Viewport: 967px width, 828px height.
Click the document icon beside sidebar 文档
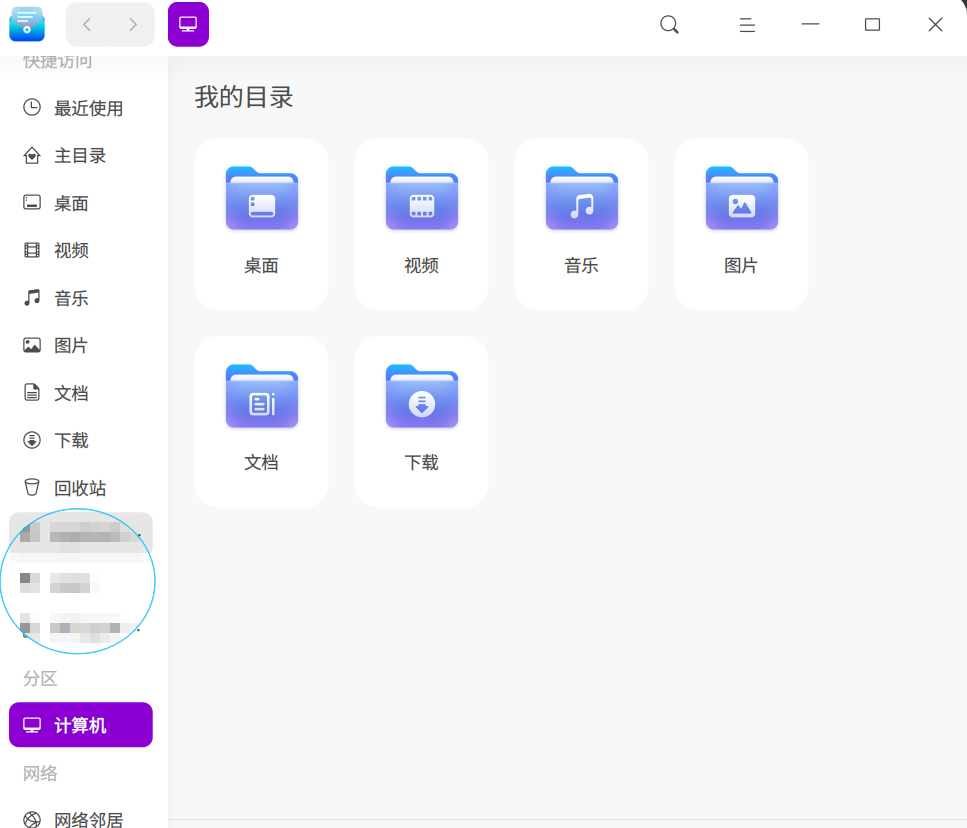point(32,393)
